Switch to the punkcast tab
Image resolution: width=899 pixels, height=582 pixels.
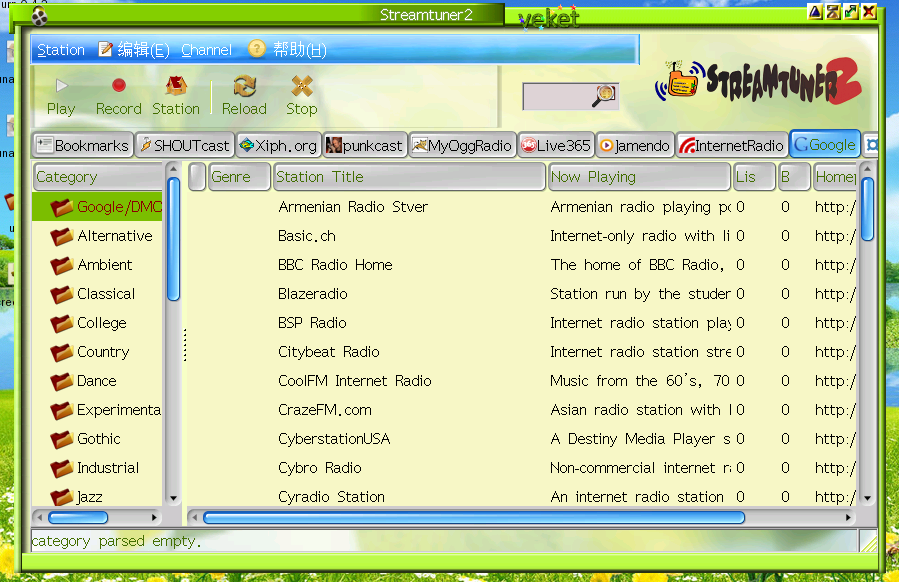(365, 146)
